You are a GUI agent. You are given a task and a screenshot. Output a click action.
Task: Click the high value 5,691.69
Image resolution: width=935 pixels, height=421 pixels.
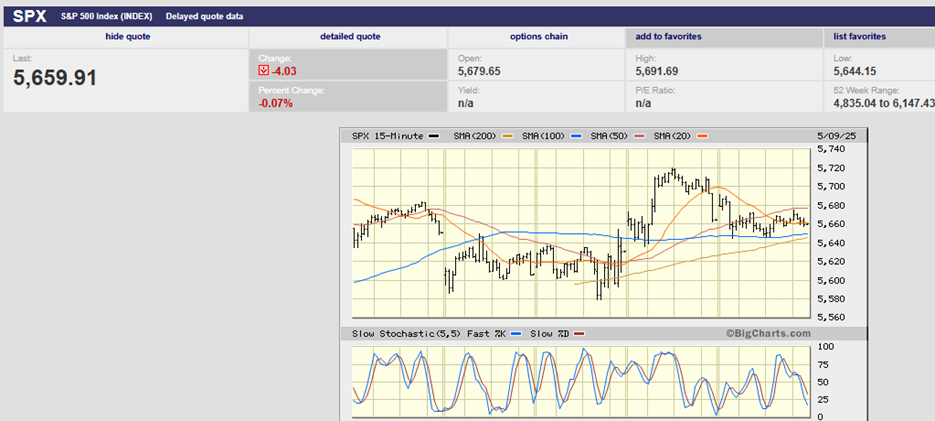click(657, 72)
